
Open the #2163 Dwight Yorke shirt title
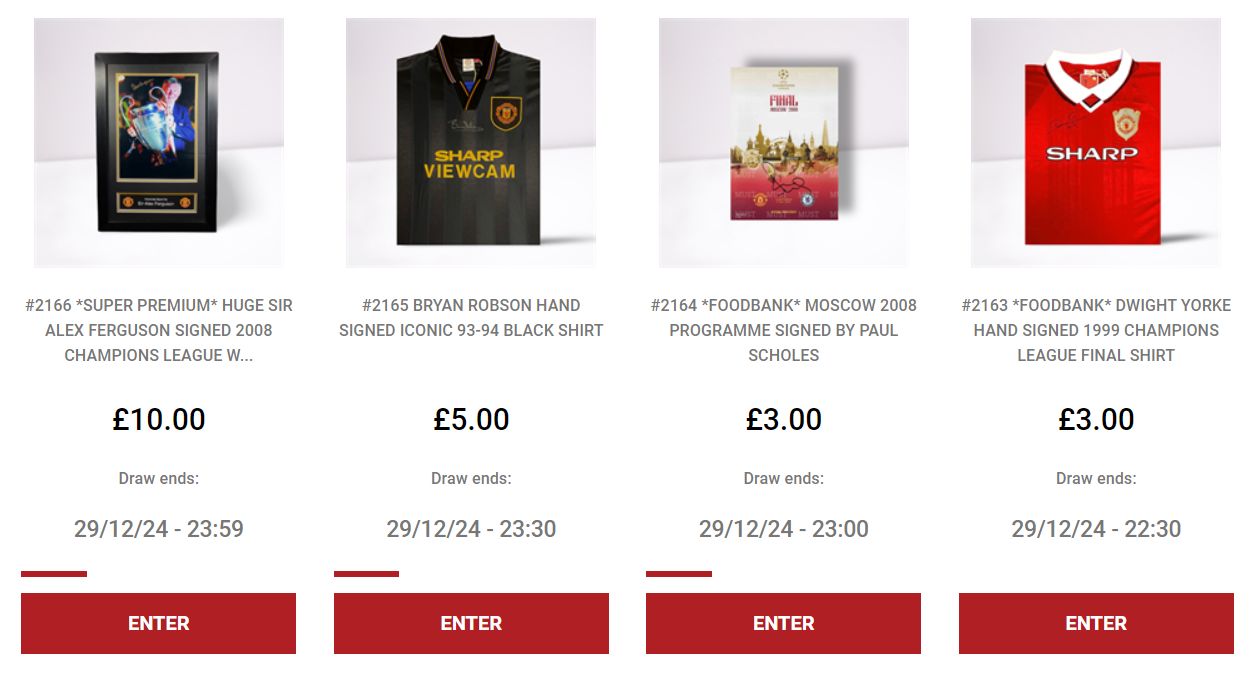[x=1096, y=330]
